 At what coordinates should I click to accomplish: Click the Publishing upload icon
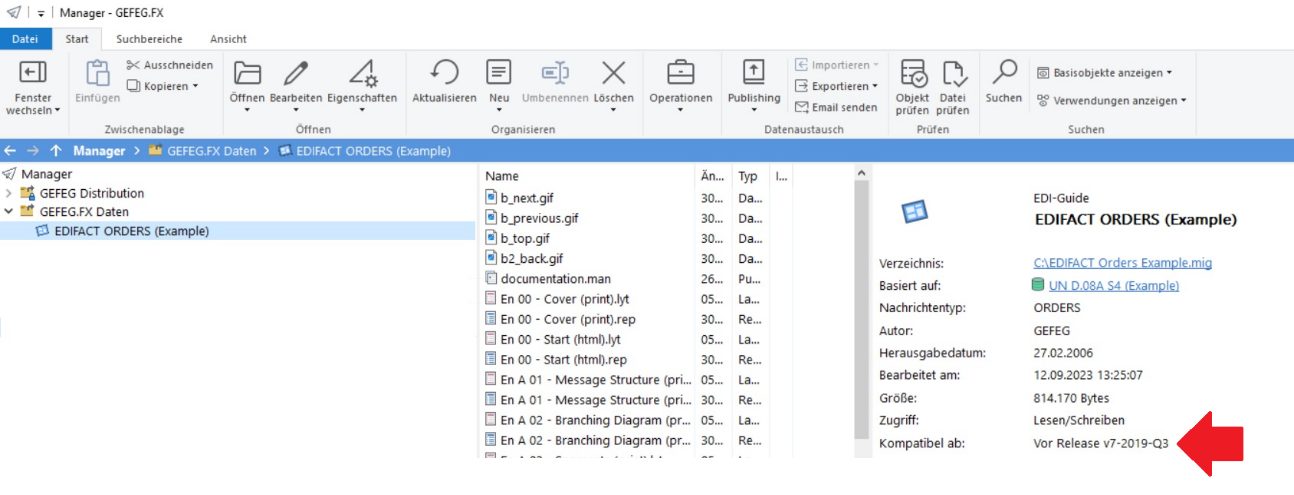point(753,73)
